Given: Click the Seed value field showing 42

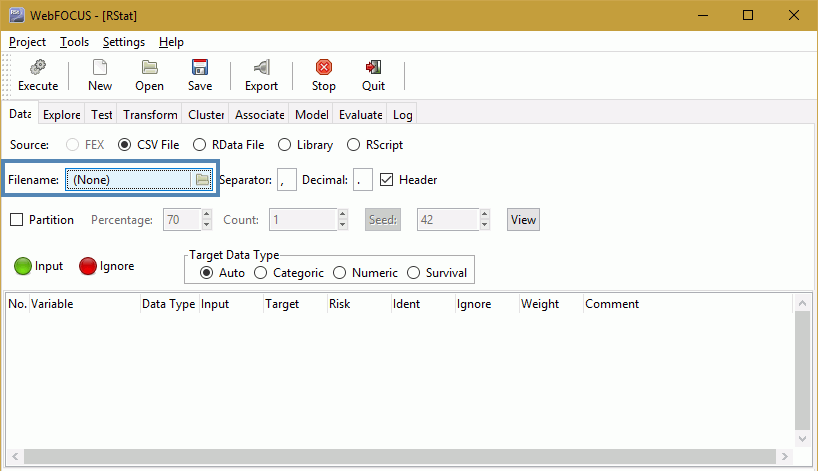Looking at the screenshot, I should coord(448,220).
